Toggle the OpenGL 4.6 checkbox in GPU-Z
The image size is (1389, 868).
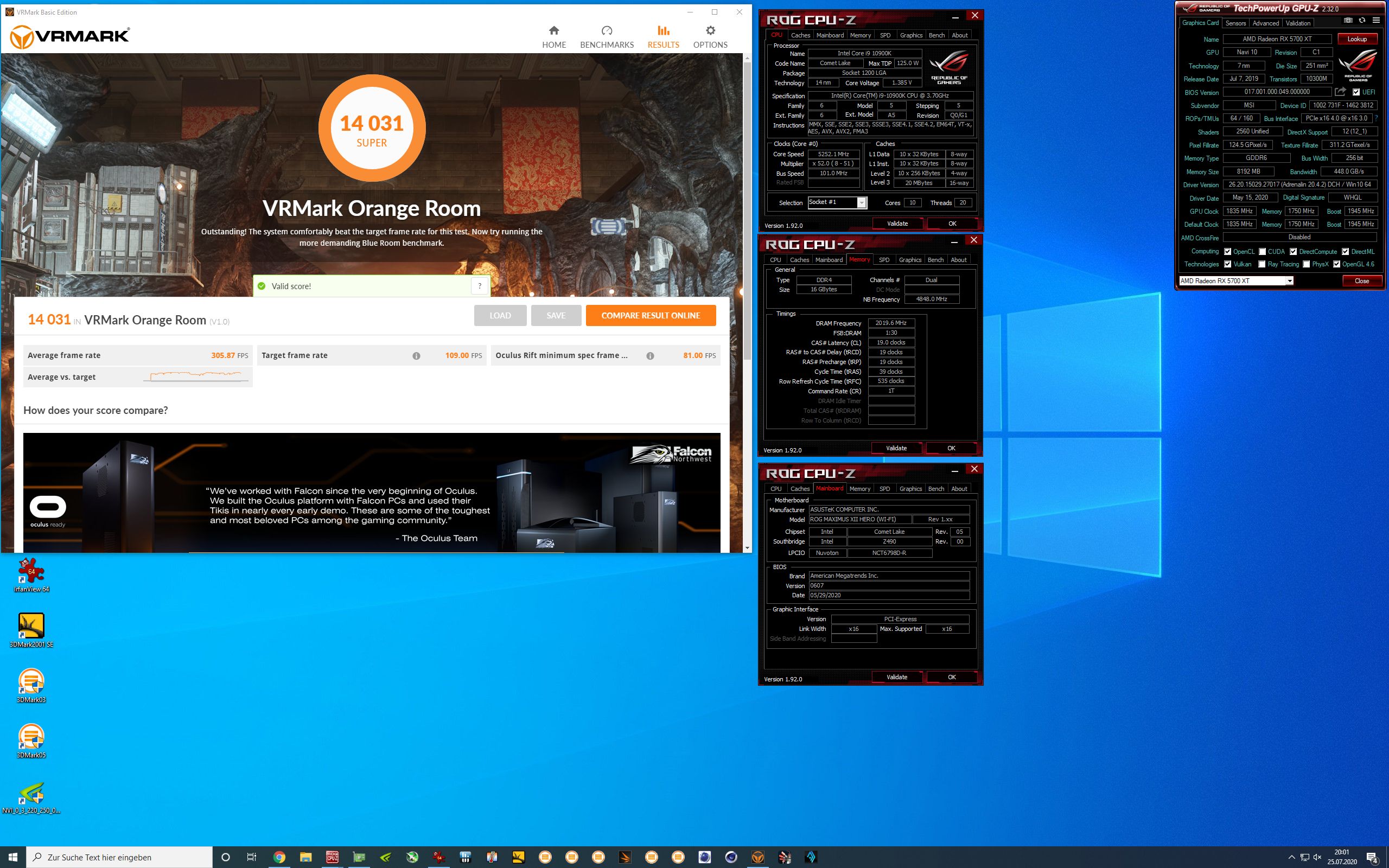click(x=1337, y=264)
